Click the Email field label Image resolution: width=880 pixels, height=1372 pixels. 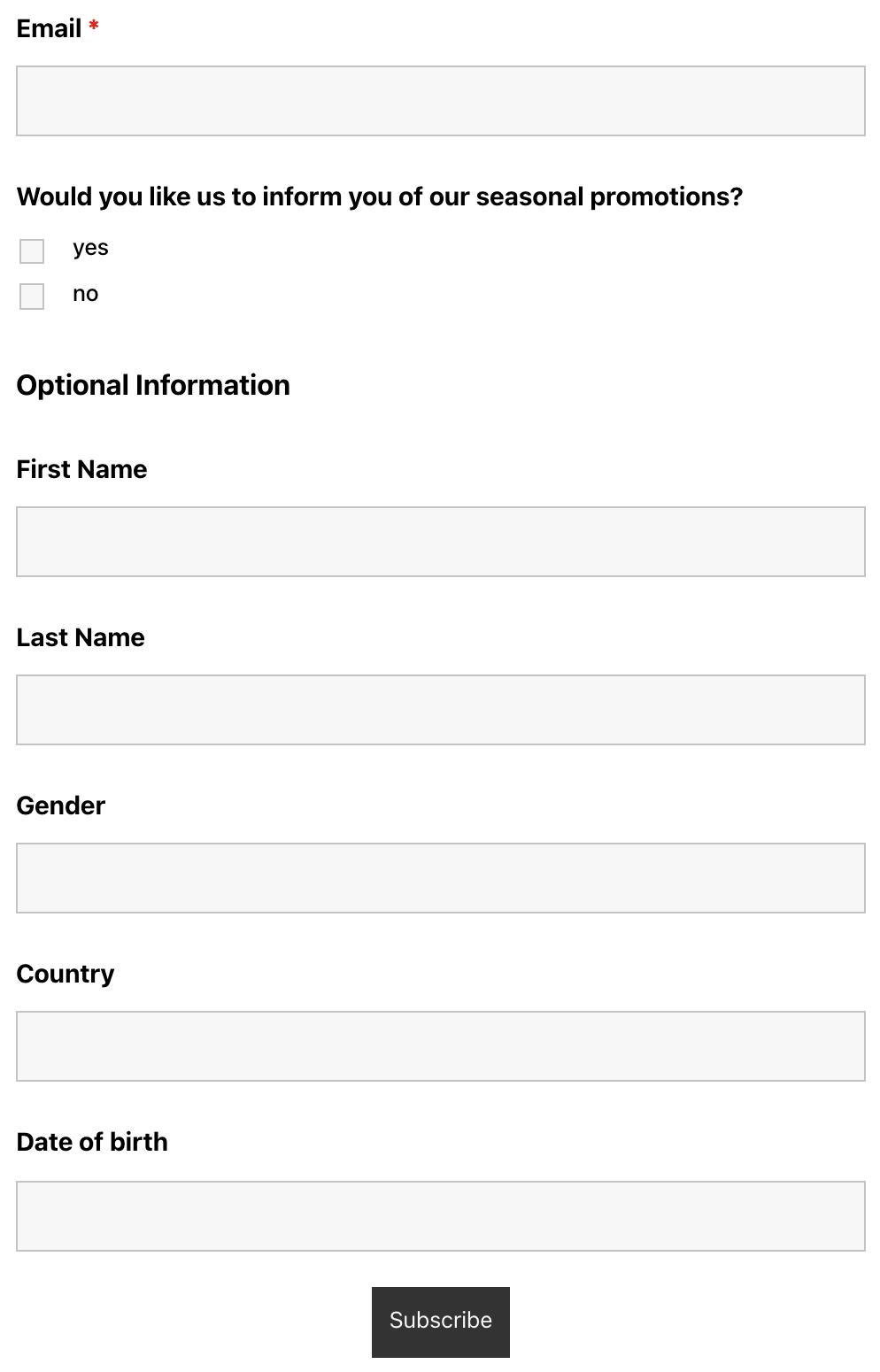pos(49,28)
